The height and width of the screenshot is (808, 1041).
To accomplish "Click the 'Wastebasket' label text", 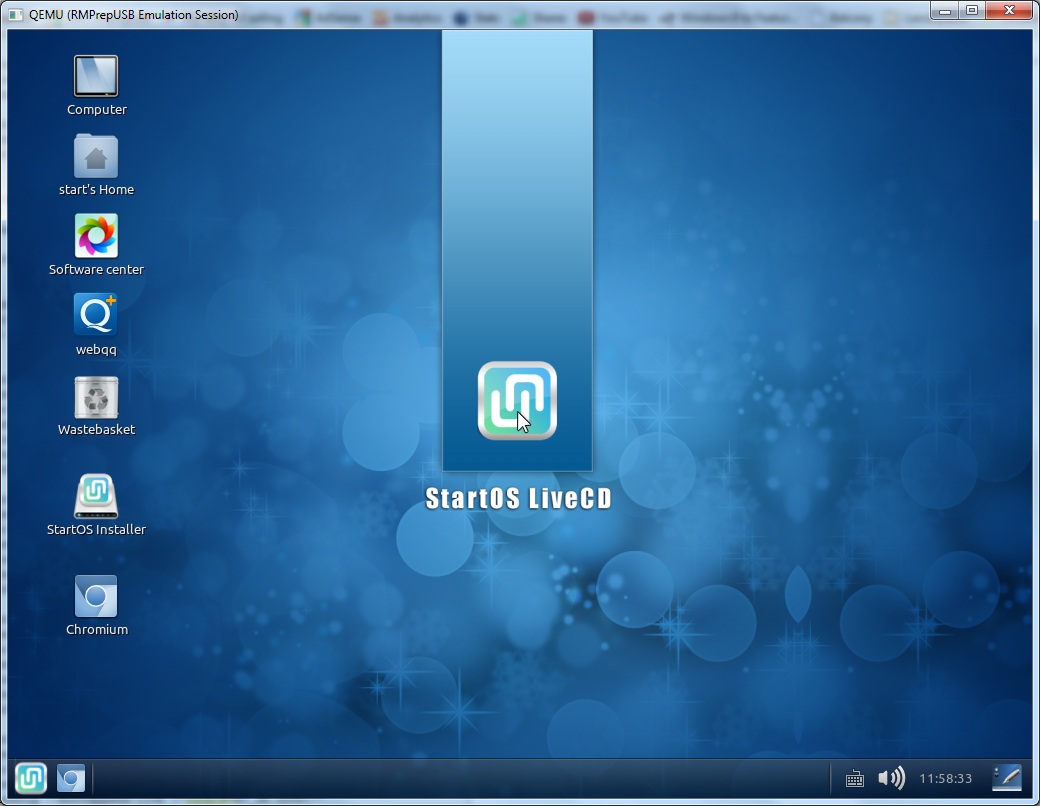I will pyautogui.click(x=96, y=430).
